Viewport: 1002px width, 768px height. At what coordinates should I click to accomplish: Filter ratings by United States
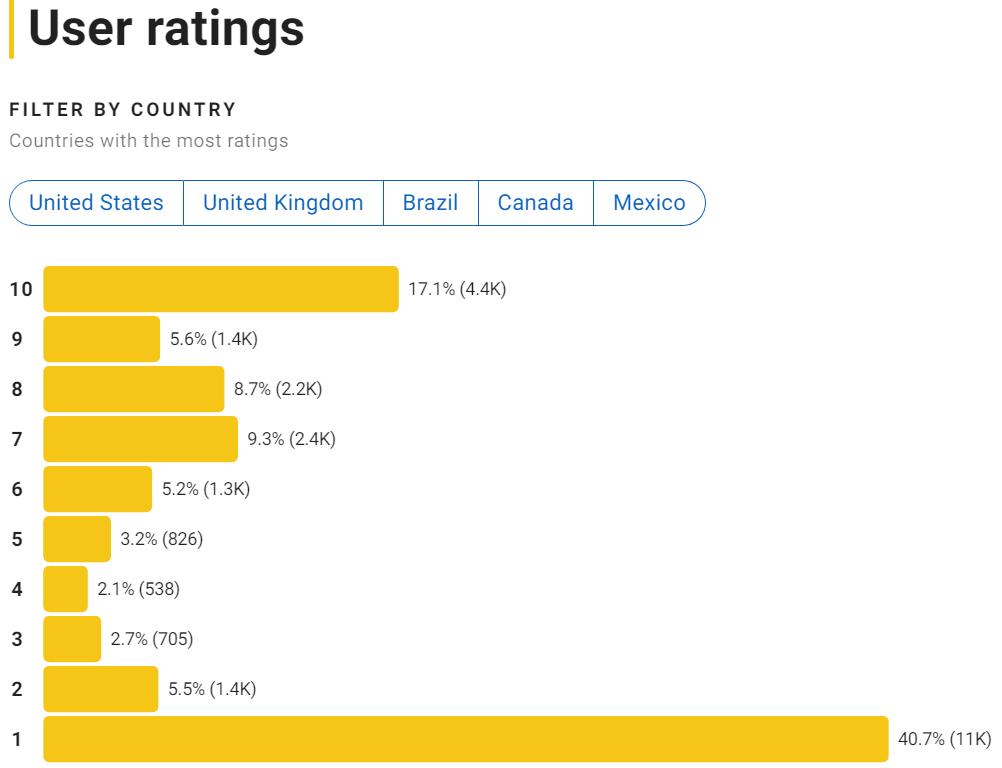coord(96,203)
